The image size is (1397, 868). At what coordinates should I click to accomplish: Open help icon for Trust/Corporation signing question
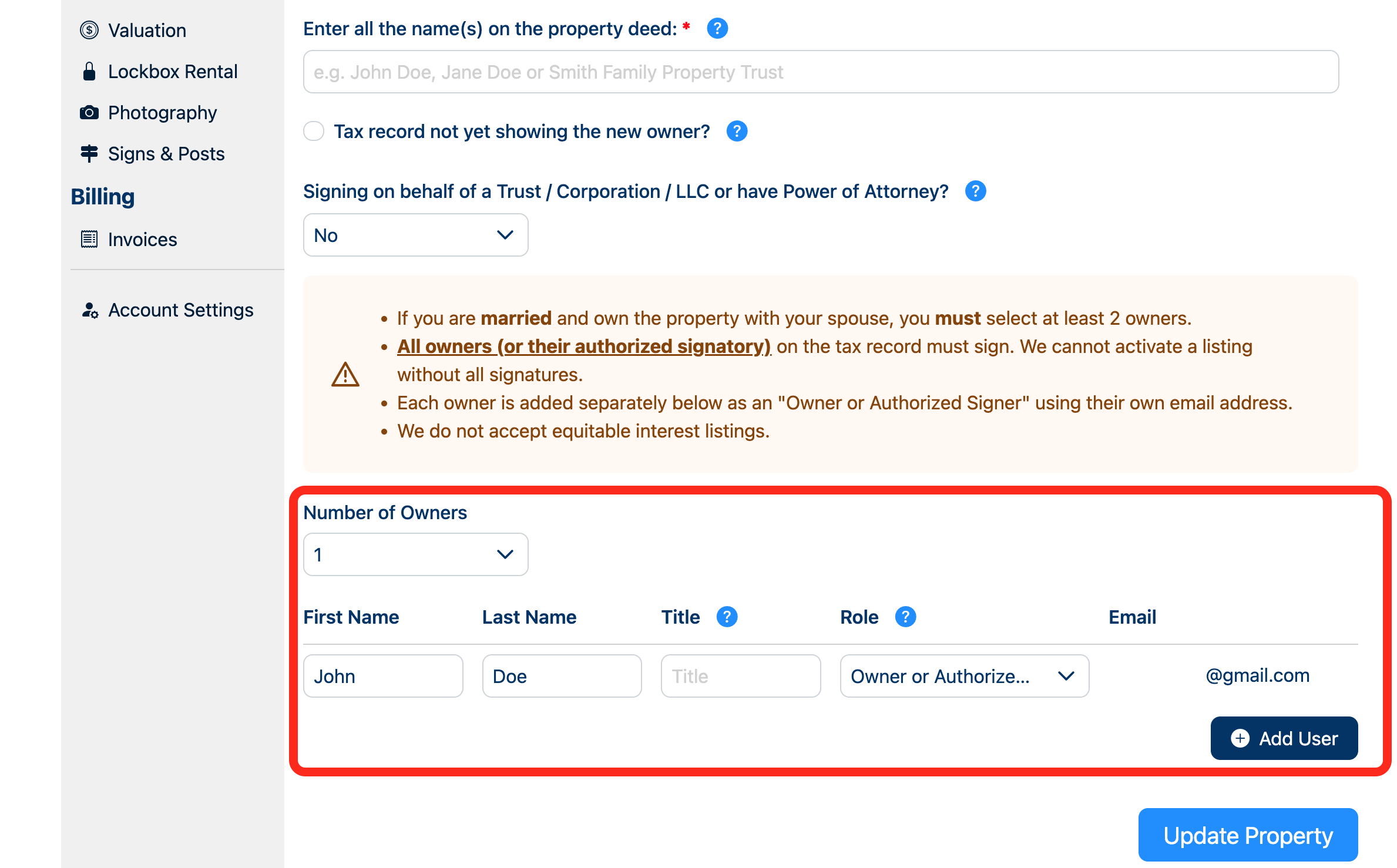975,191
